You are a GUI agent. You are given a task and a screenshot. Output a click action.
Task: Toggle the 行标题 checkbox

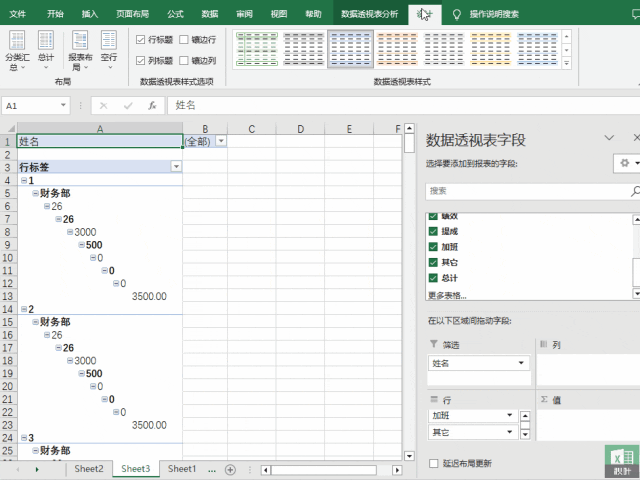point(140,40)
